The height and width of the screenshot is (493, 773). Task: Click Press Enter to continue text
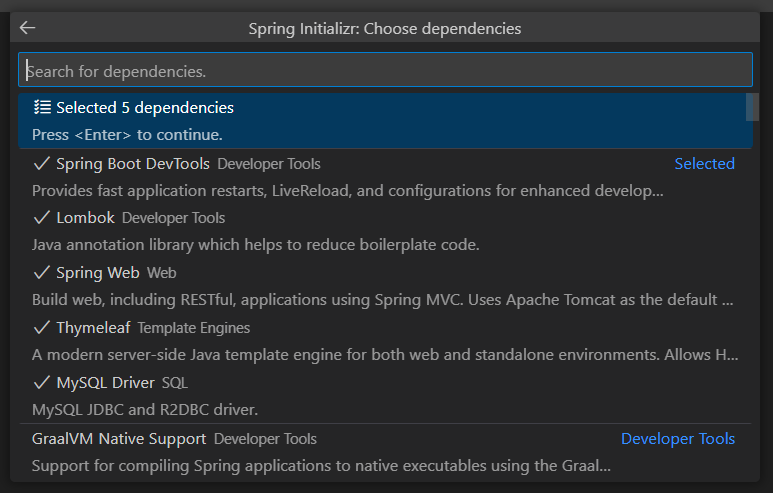point(127,135)
